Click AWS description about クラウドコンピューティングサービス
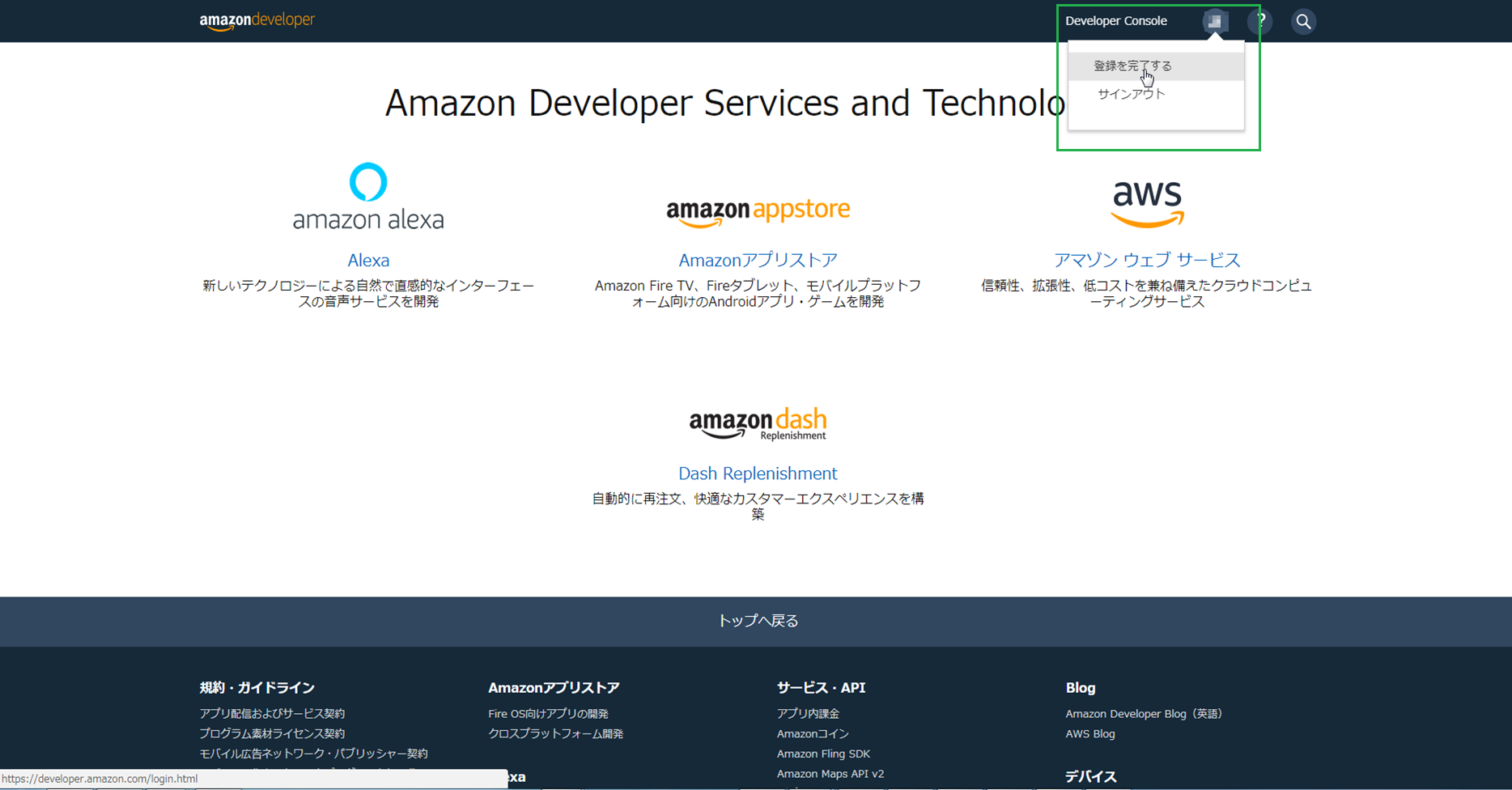This screenshot has height=790, width=1512. (1147, 294)
